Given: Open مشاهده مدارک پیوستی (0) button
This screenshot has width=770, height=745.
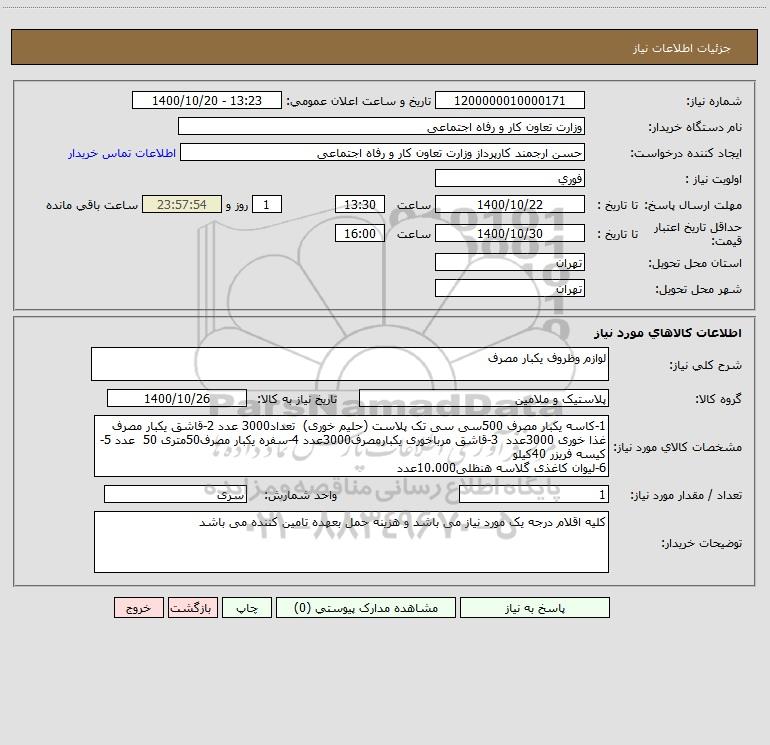Looking at the screenshot, I should 366,607.
